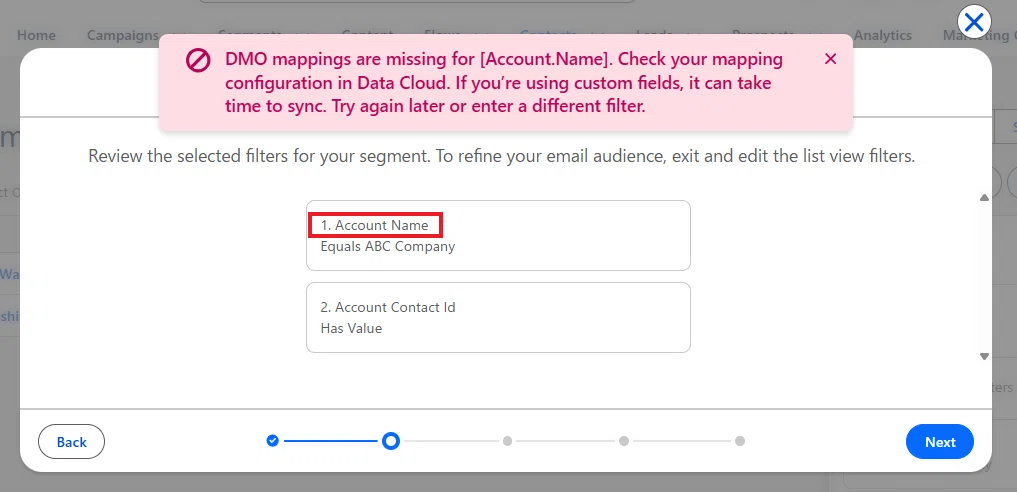Click the "1. Account Name" filter label
Viewport: 1017px width, 492px height.
click(x=375, y=226)
